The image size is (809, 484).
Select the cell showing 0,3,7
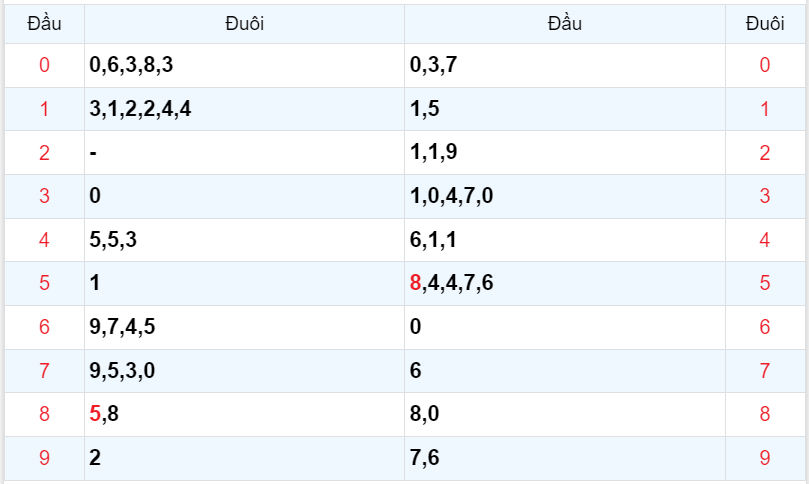click(434, 66)
